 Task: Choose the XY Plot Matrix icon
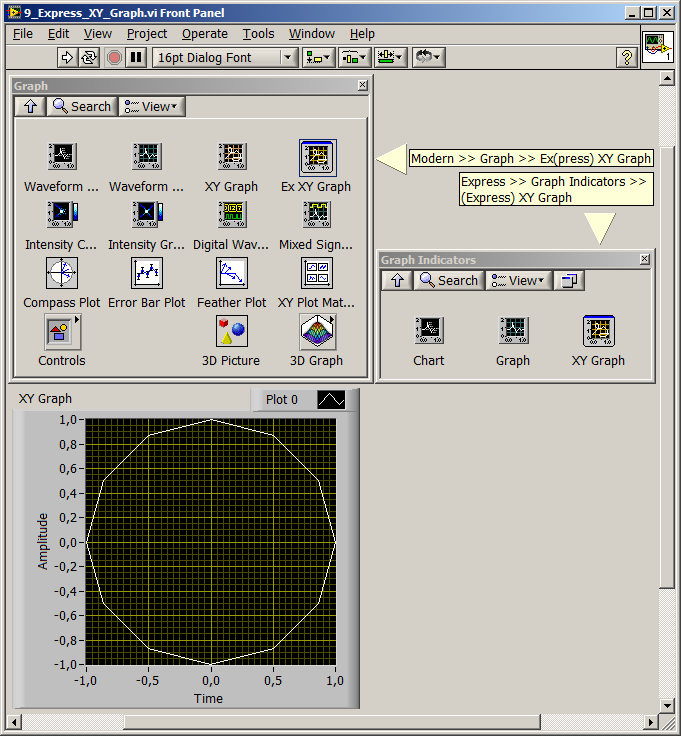(x=317, y=273)
